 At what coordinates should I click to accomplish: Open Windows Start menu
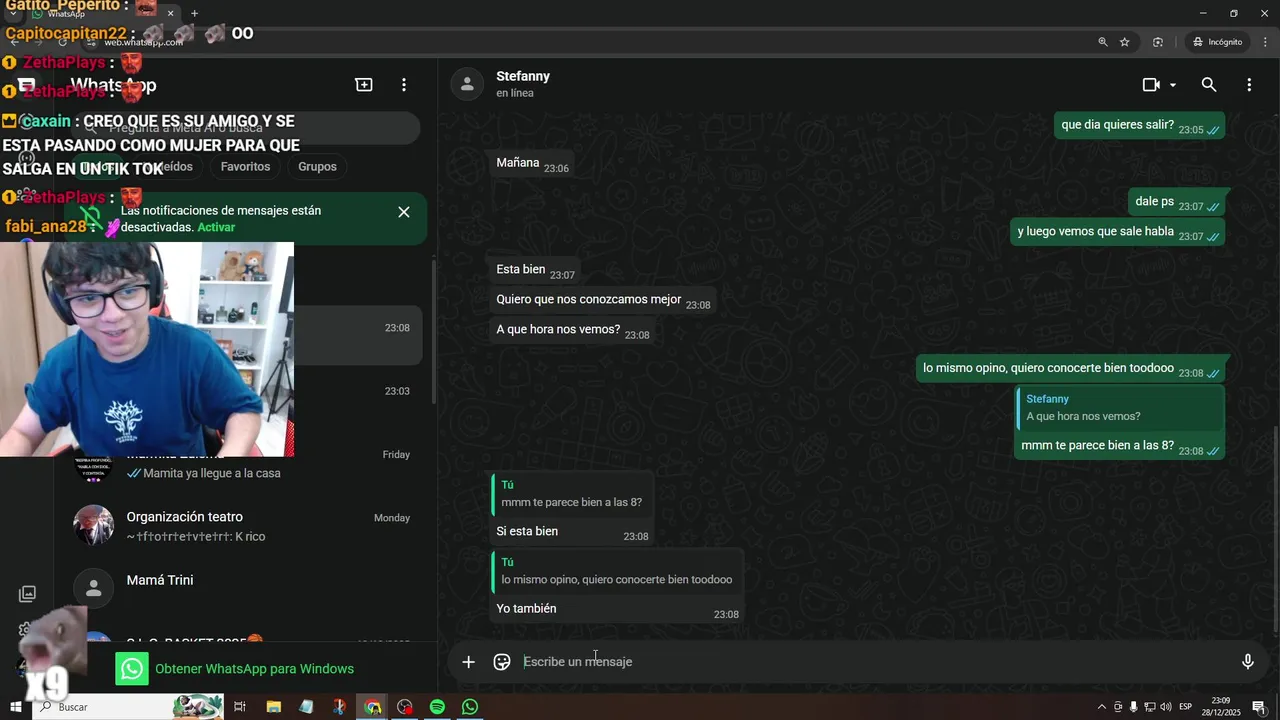[x=15, y=707]
